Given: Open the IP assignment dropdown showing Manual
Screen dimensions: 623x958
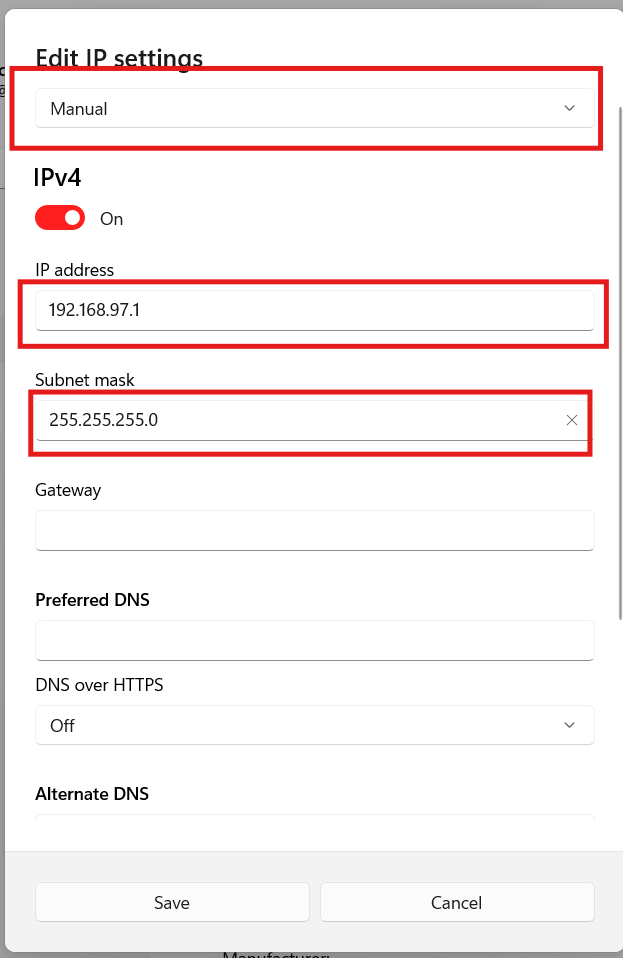Looking at the screenshot, I should coord(315,108).
